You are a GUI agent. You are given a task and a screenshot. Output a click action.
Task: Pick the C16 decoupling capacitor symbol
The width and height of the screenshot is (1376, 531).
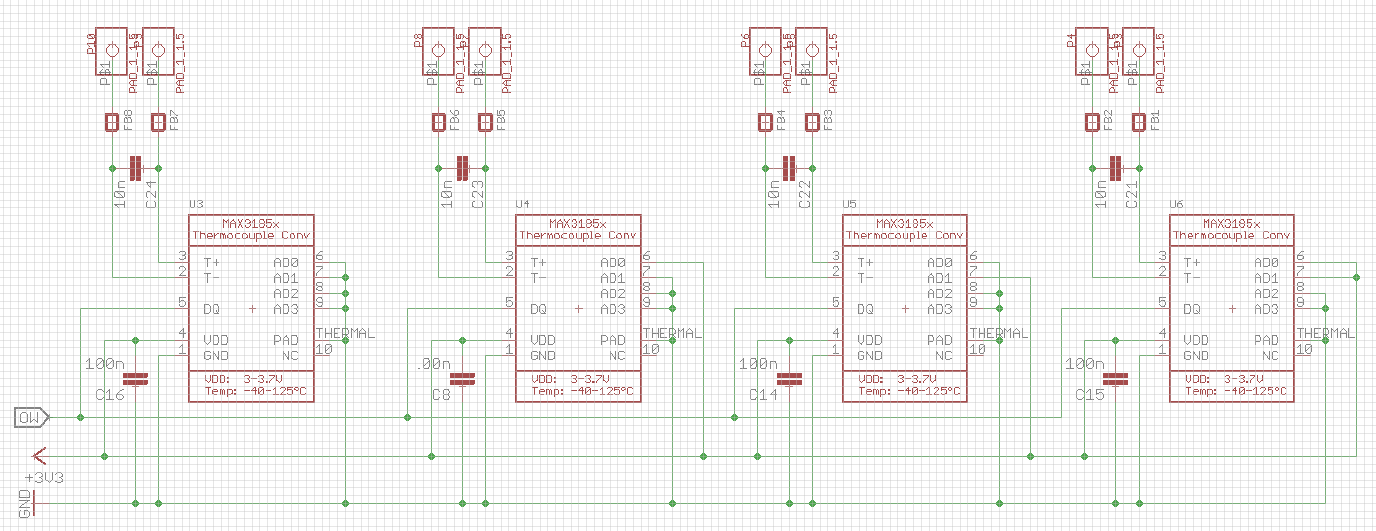pos(135,379)
